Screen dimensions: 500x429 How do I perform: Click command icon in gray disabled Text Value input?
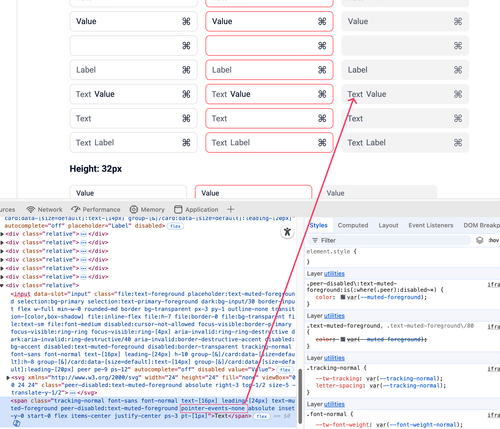pos(458,94)
